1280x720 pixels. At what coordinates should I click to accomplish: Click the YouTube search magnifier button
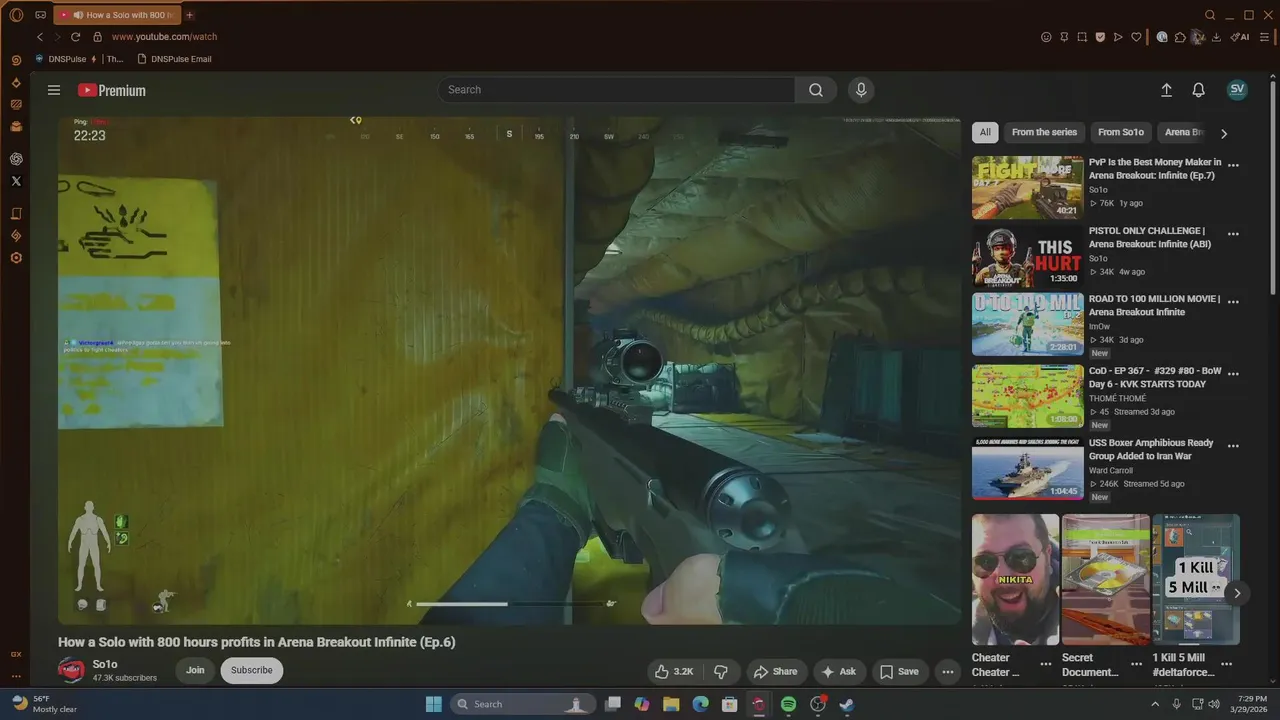816,90
